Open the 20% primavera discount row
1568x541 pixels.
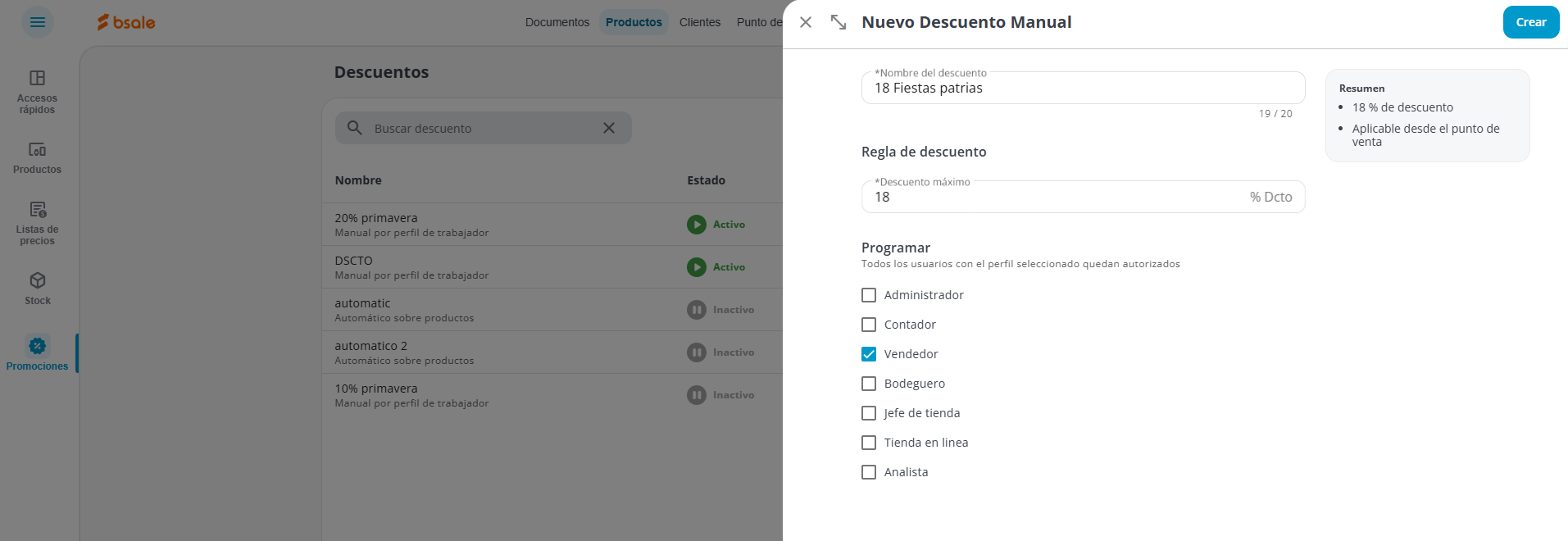[552, 225]
